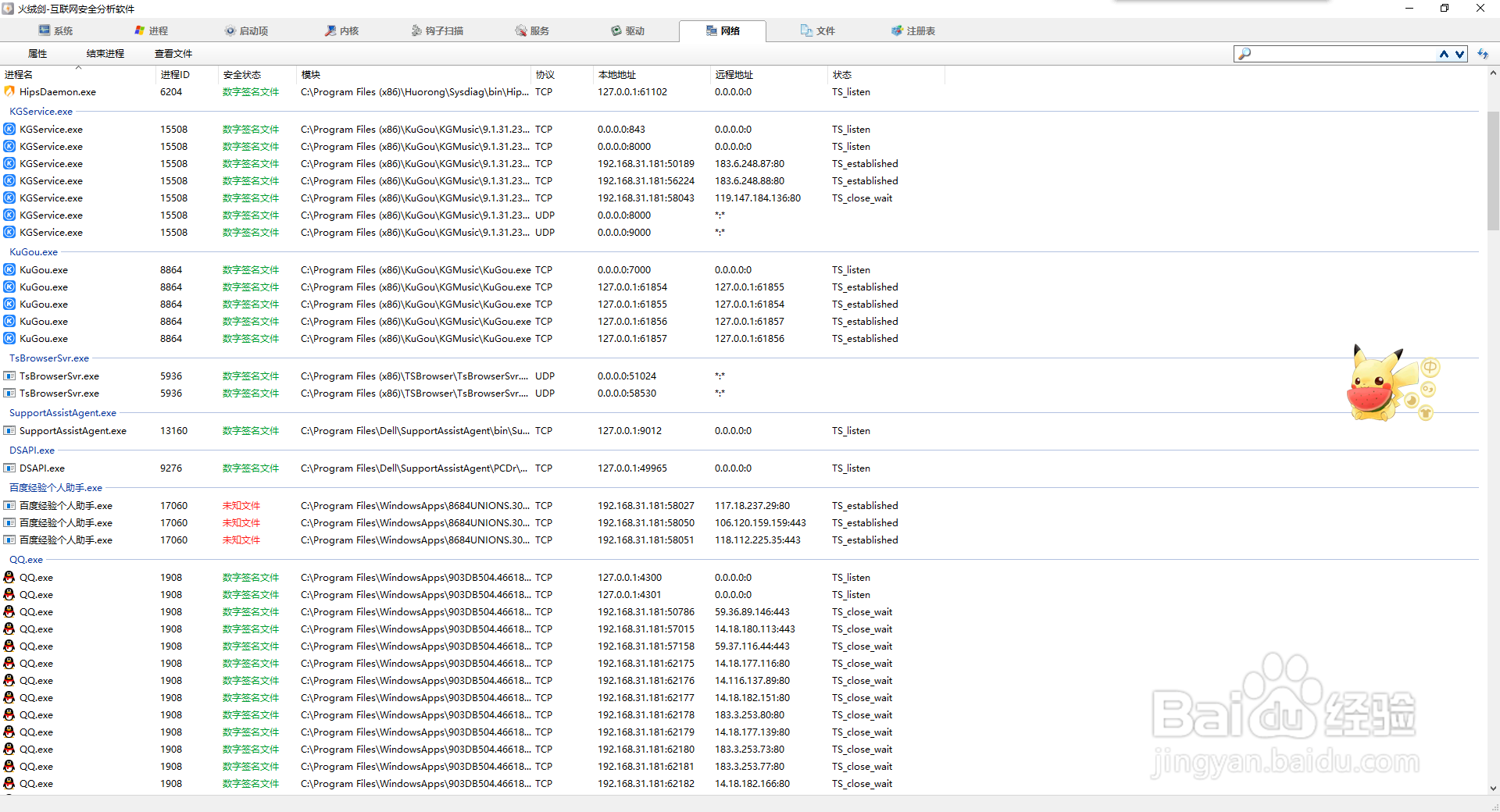Select the TsBrowserSvr.exe group header
The image size is (1500, 812).
(49, 358)
